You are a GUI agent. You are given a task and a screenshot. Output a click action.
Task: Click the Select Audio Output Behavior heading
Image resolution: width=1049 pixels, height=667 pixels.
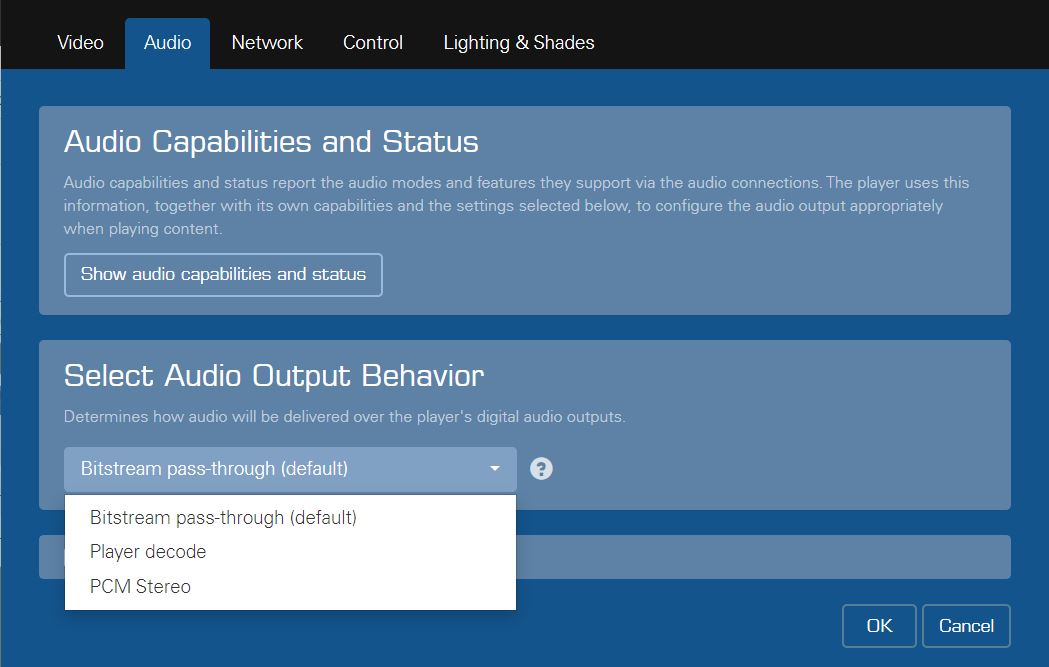pos(274,376)
